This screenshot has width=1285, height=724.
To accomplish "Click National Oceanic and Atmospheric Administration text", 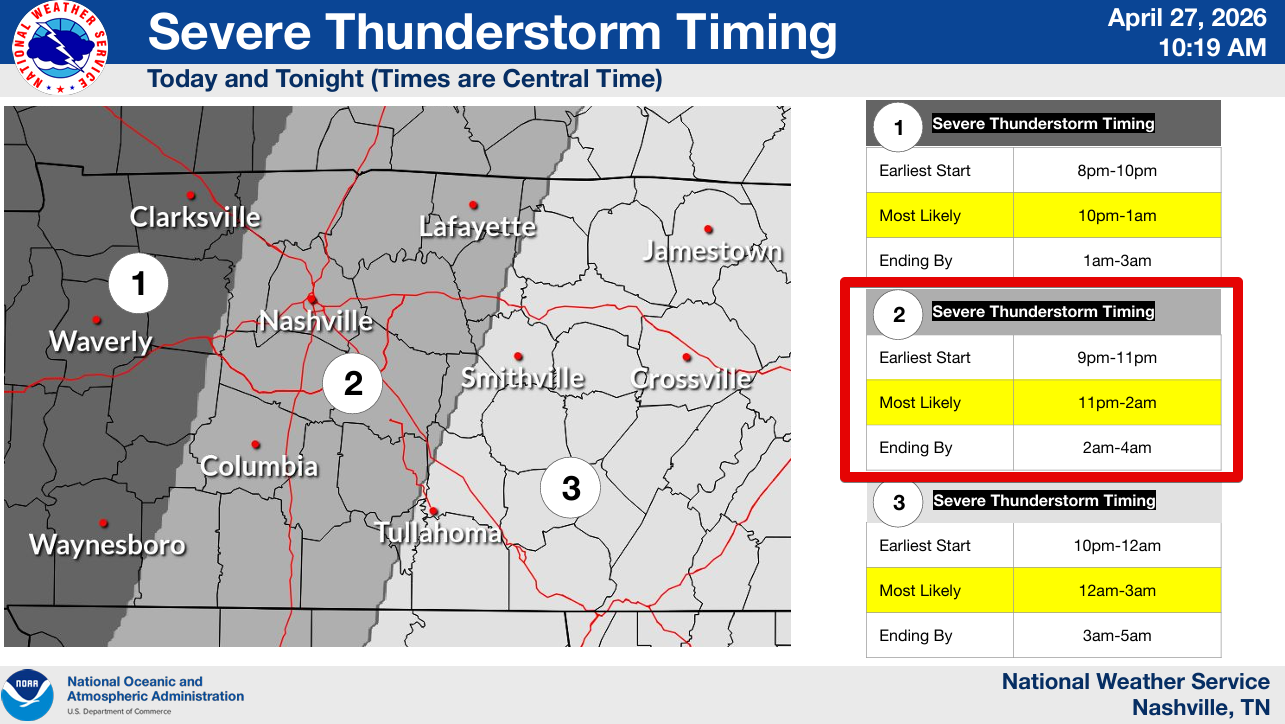I will (155, 689).
